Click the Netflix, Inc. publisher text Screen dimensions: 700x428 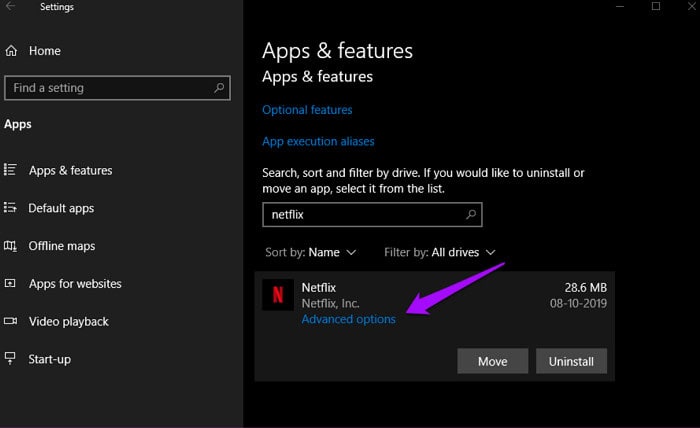[330, 303]
